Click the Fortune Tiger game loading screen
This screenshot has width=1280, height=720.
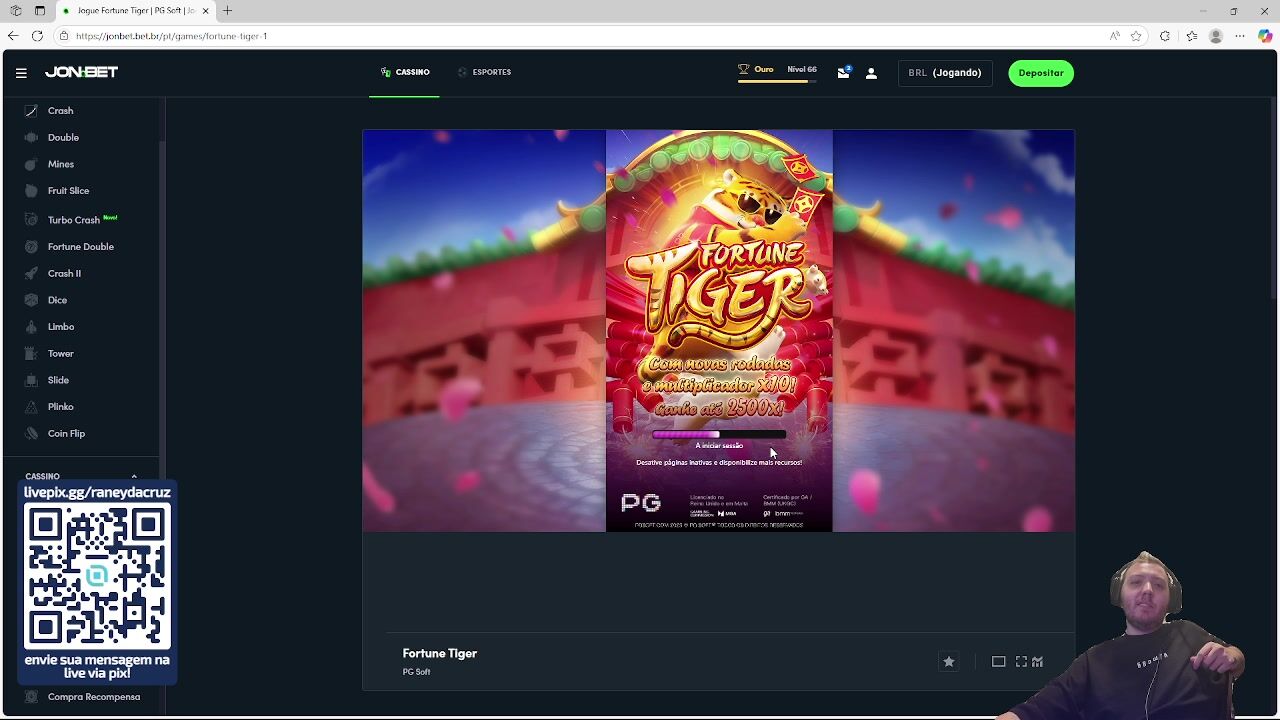click(719, 331)
